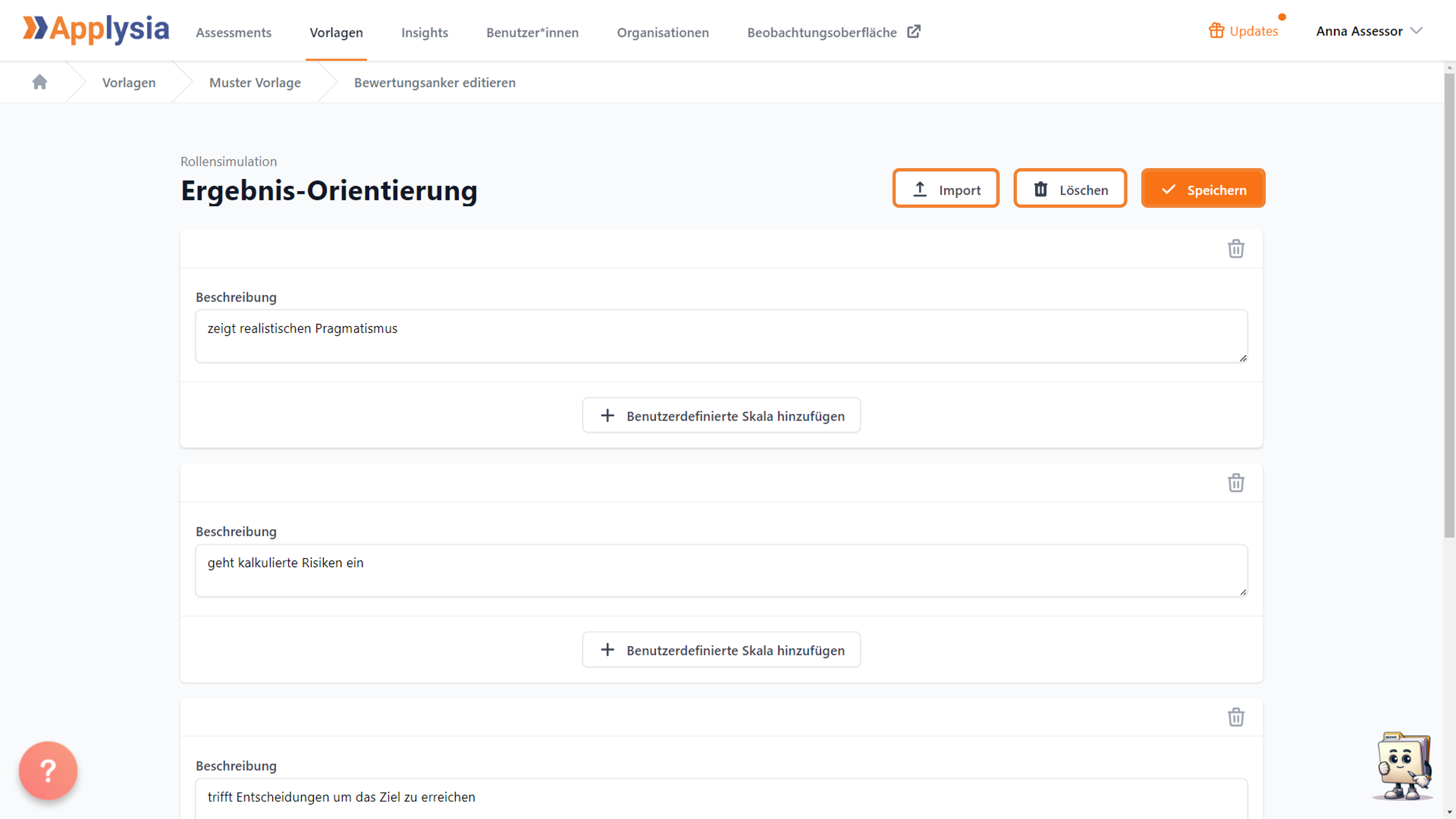1456x819 pixels.
Task: Click the Updates gift icon
Action: tap(1216, 30)
